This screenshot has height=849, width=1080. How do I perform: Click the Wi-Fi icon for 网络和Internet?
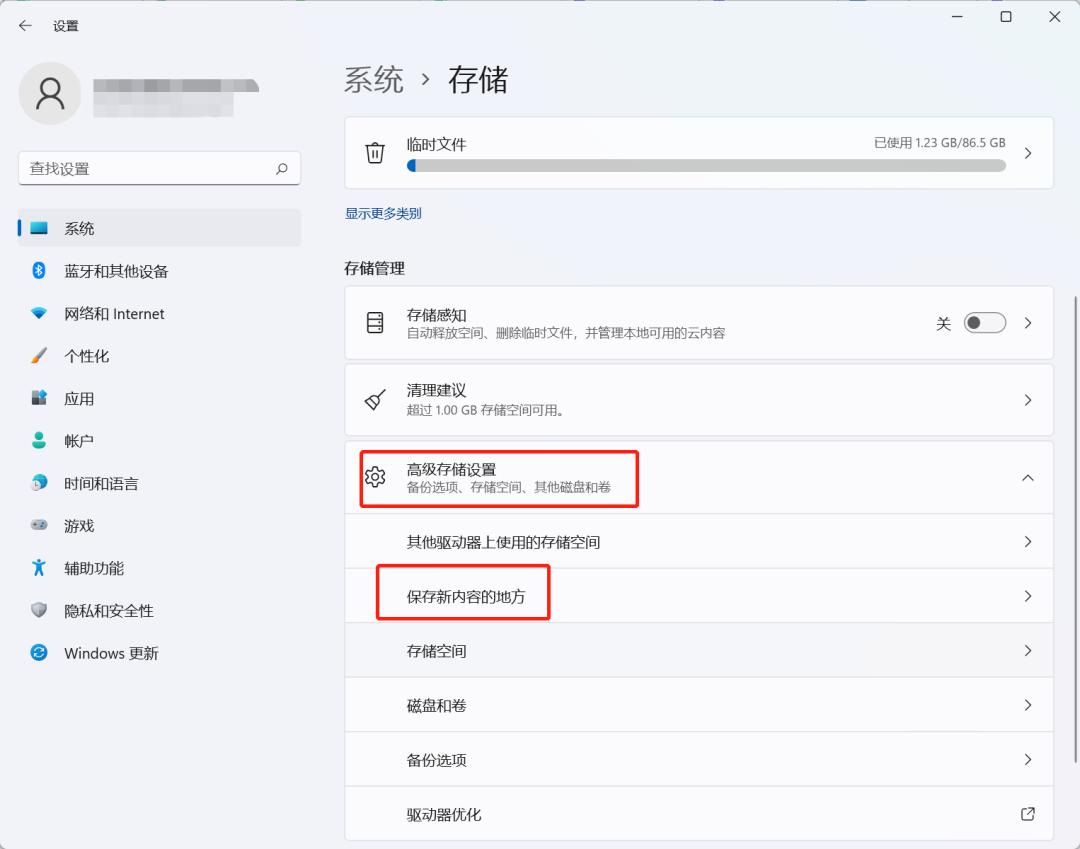pos(37,313)
